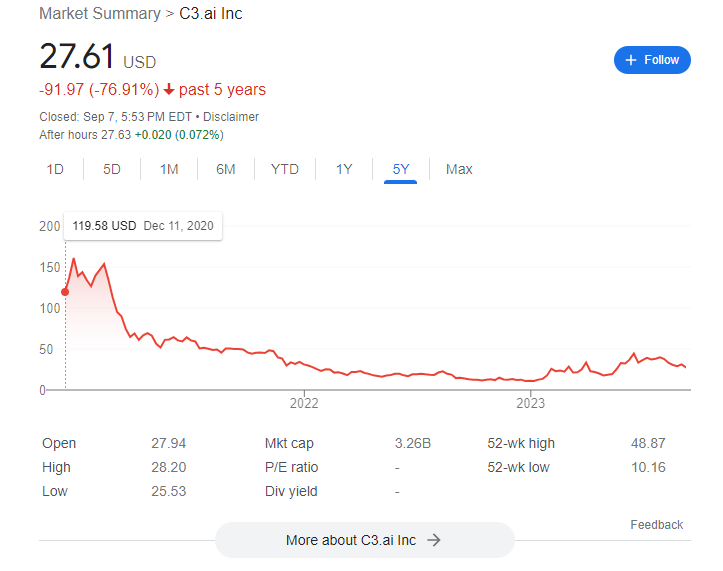Click the Mkt cap value 3.26B
The height and width of the screenshot is (571, 723).
click(x=413, y=443)
